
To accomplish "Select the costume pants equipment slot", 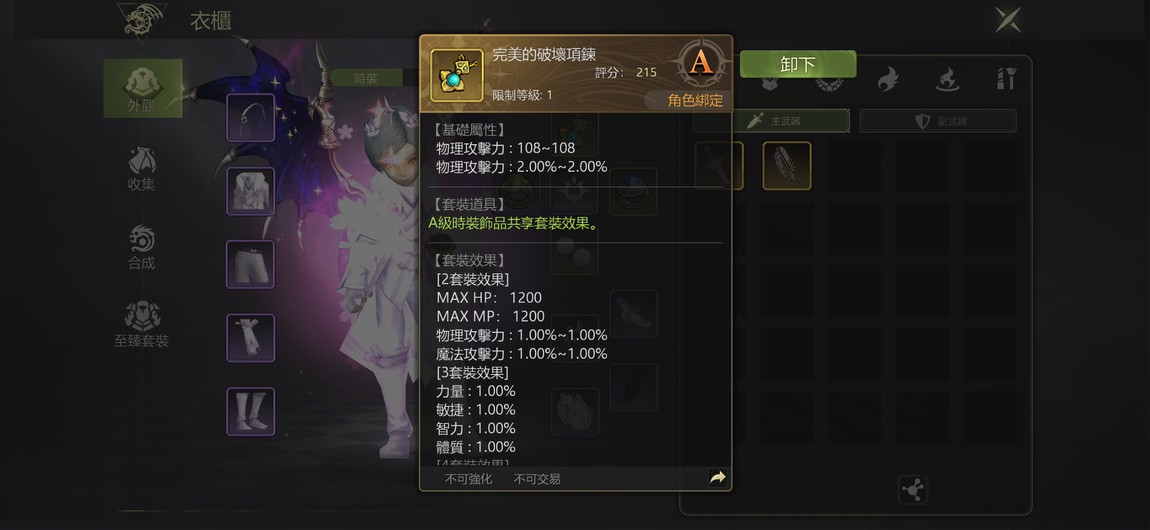I will point(251,264).
